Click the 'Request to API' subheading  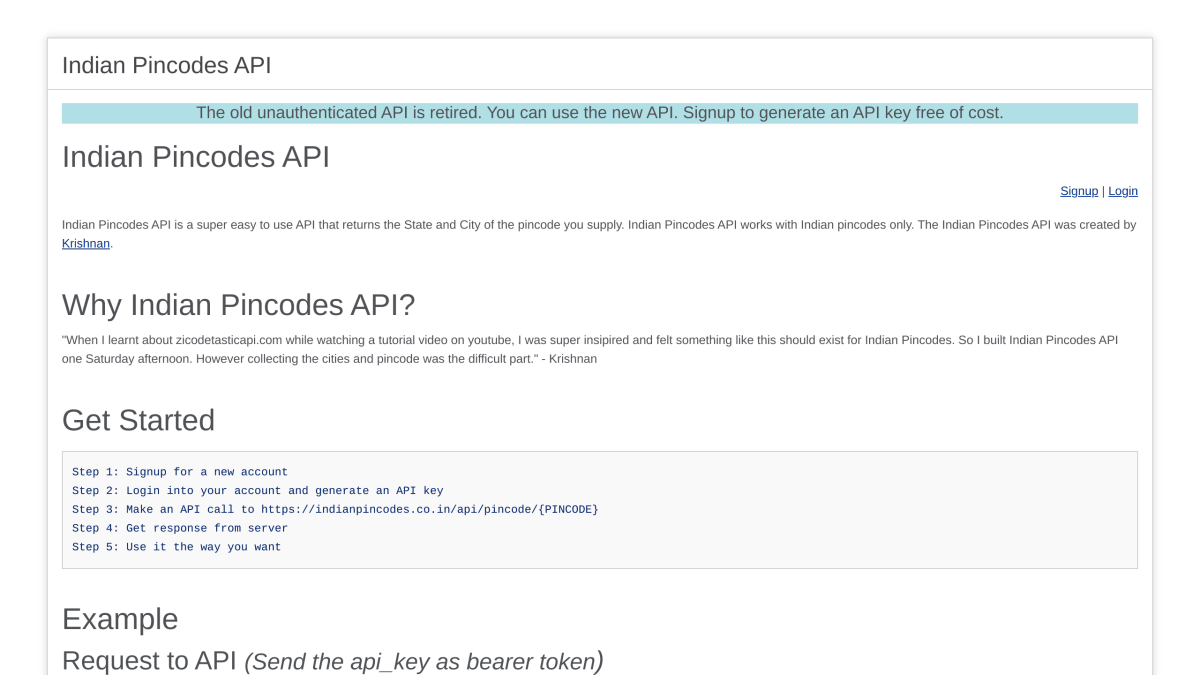pos(333,661)
